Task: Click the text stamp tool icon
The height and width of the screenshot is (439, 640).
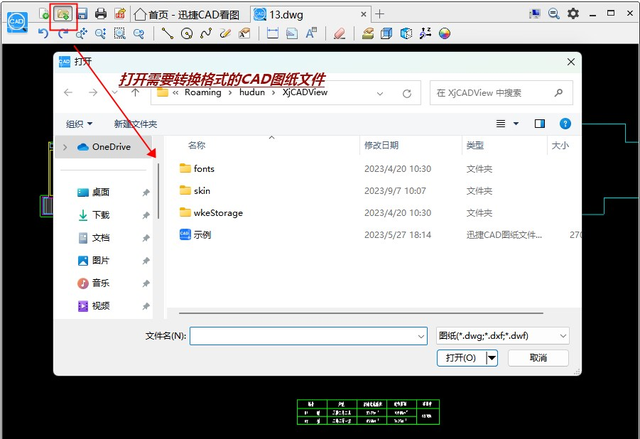Action: coord(244,33)
